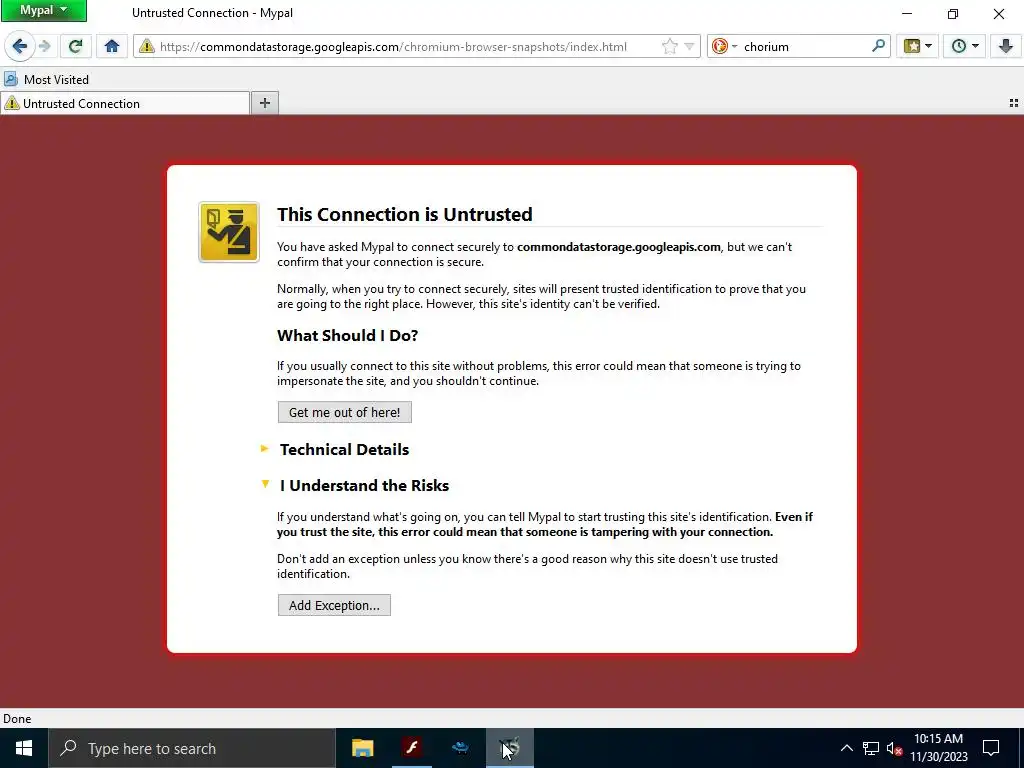Click the muted volume tray icon
This screenshot has width=1024, height=768.
(x=895, y=748)
